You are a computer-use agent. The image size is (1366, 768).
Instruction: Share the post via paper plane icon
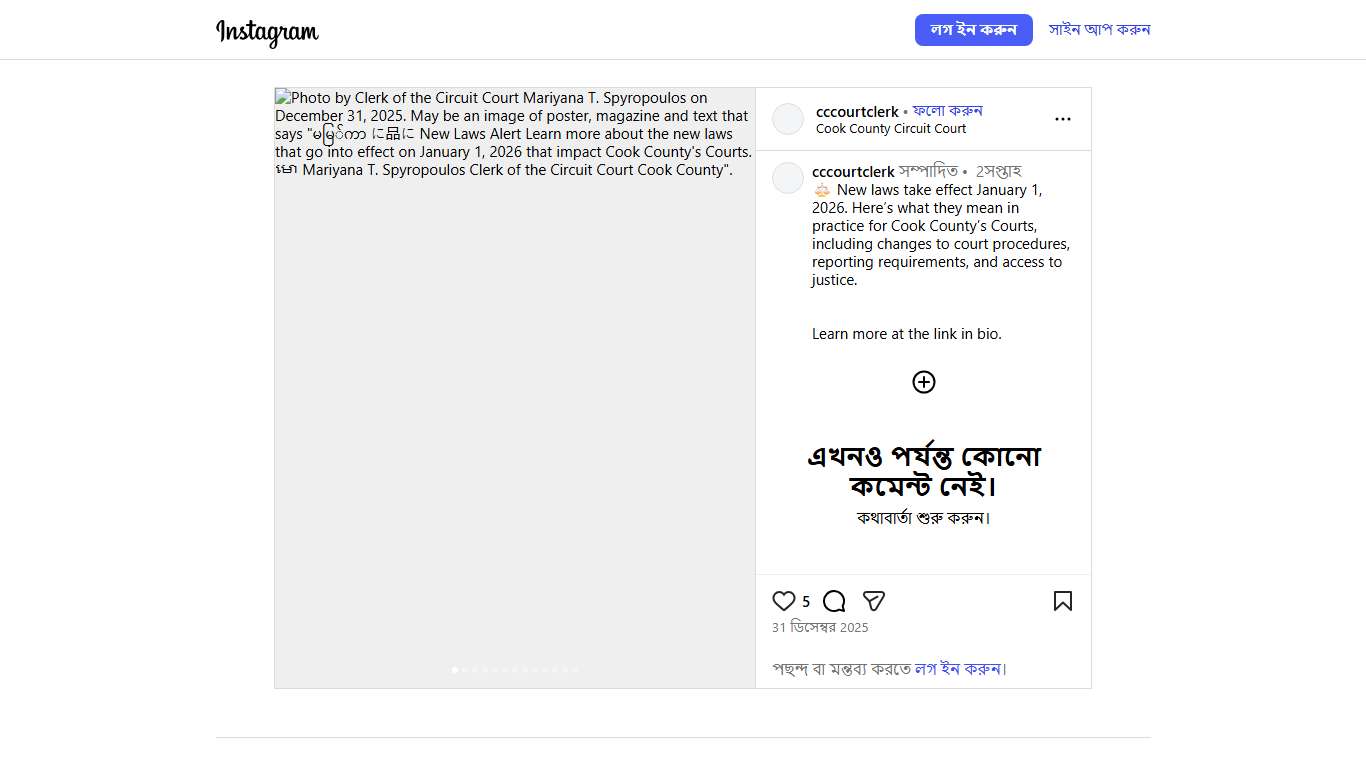point(873,601)
